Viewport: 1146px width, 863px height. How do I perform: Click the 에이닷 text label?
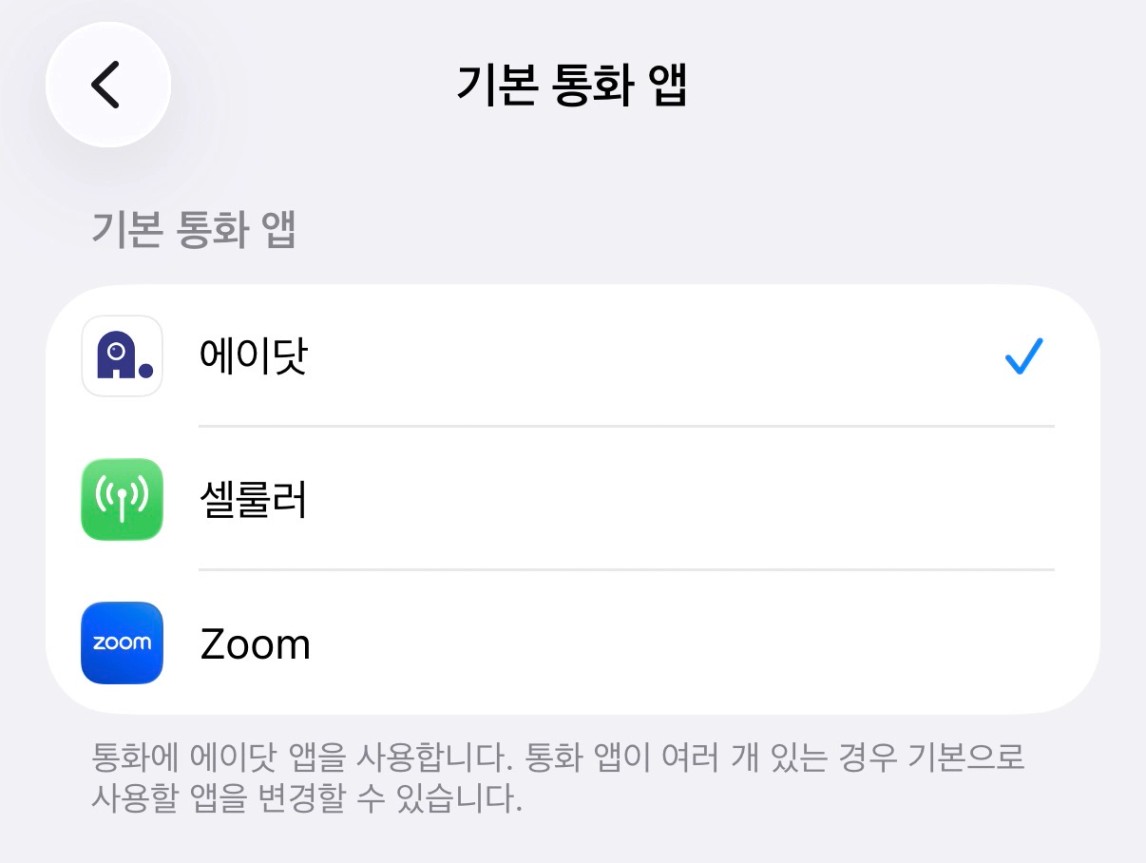point(254,356)
